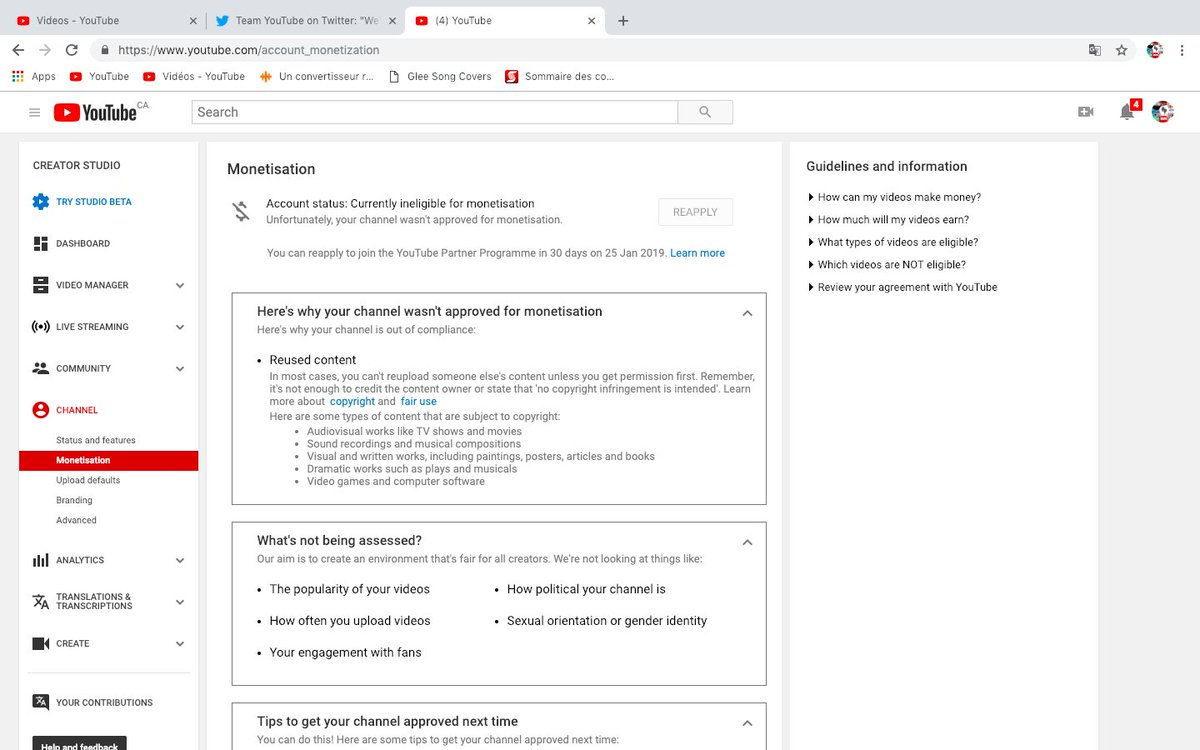Click the Your Contributions translate icon
The width and height of the screenshot is (1200, 750).
41,702
